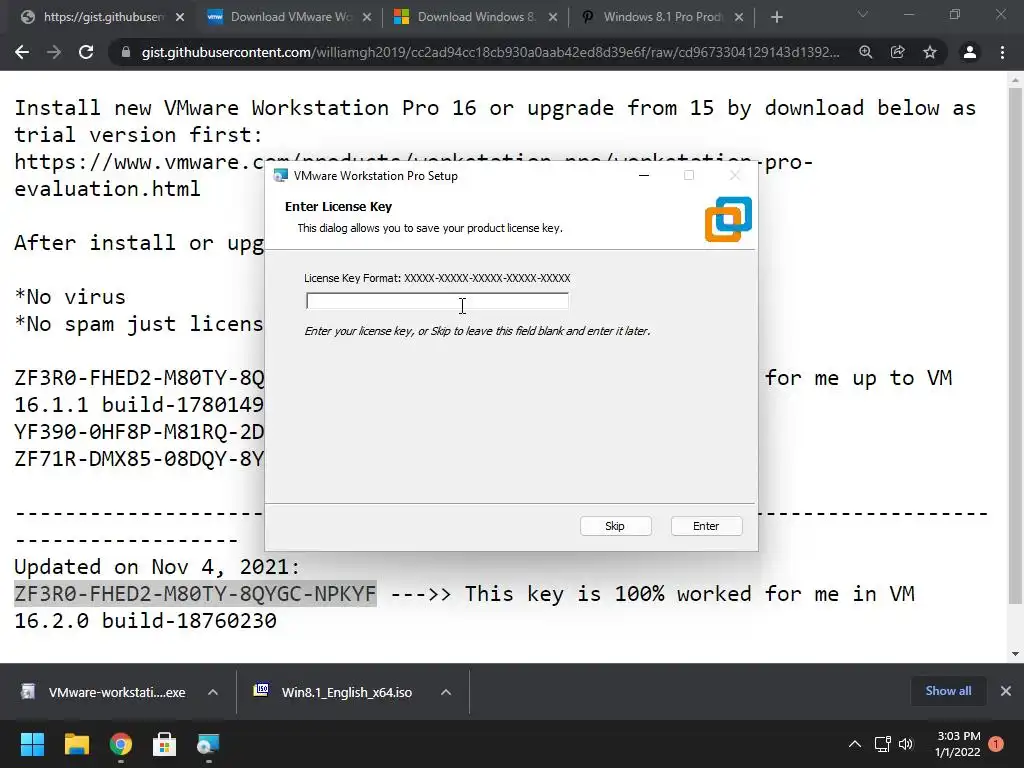Open a new browser tab

click(x=776, y=17)
